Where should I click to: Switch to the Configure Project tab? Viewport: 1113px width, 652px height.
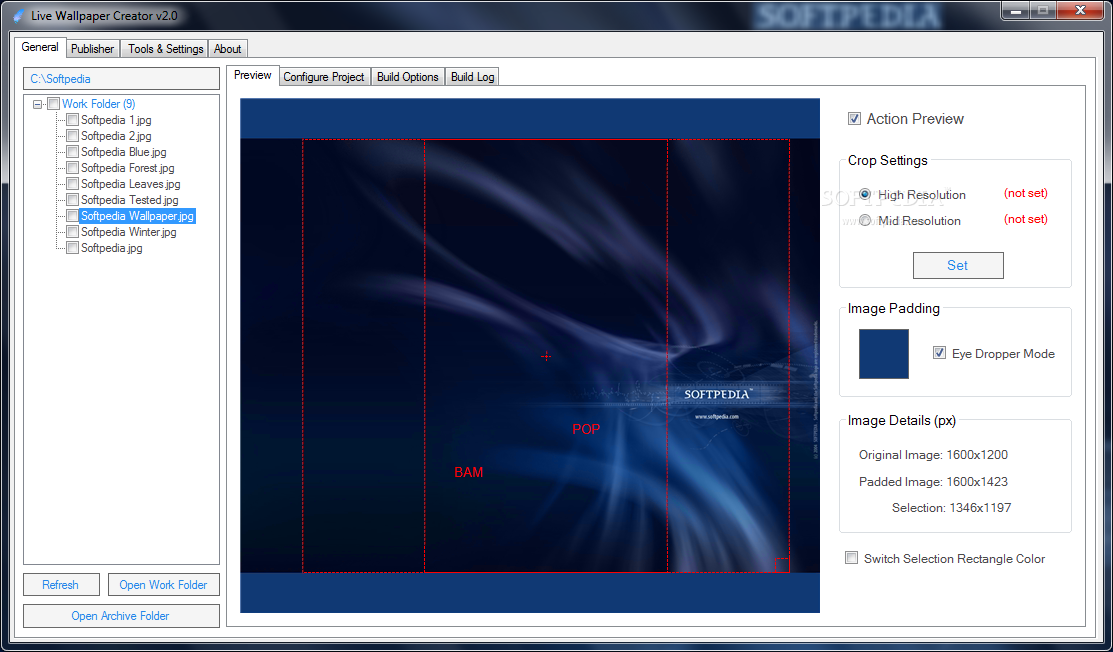pos(324,77)
